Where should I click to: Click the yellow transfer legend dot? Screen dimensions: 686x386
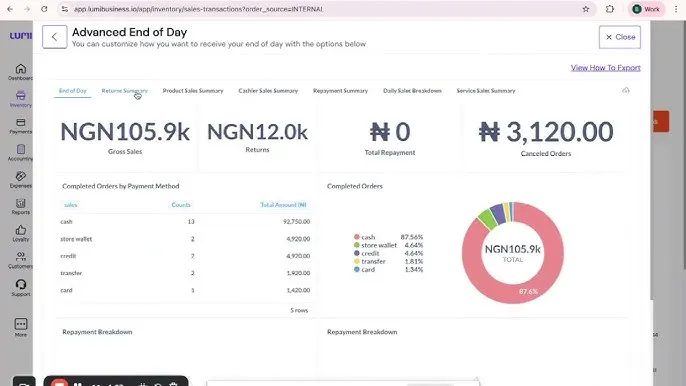pyautogui.click(x=357, y=261)
